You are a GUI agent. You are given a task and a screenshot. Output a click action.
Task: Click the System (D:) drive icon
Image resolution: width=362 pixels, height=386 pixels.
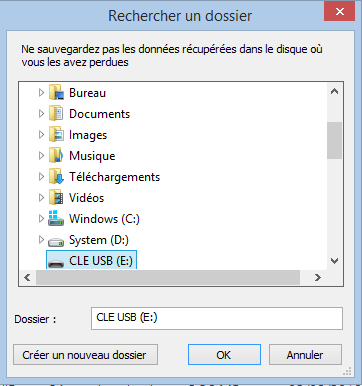click(56, 241)
